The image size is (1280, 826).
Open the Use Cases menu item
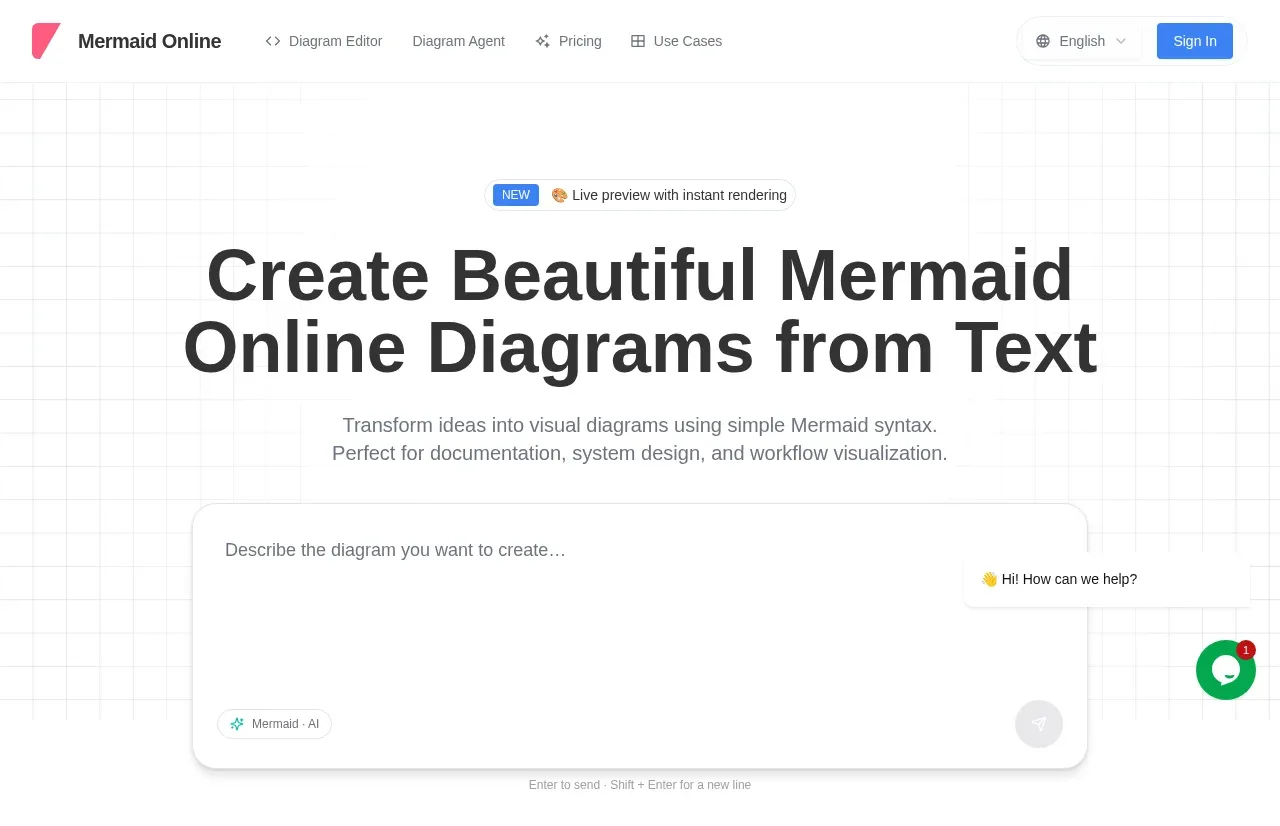pos(676,41)
